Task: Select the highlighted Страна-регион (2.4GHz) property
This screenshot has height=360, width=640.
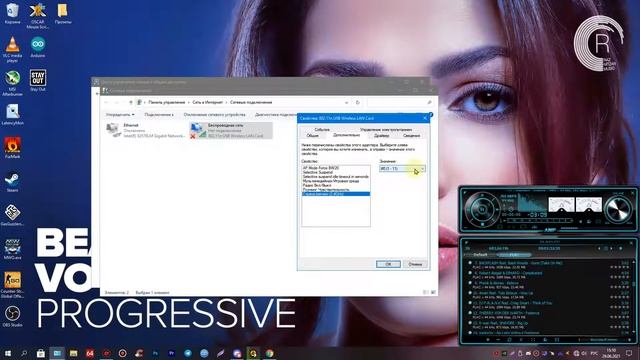Action: coord(336,194)
